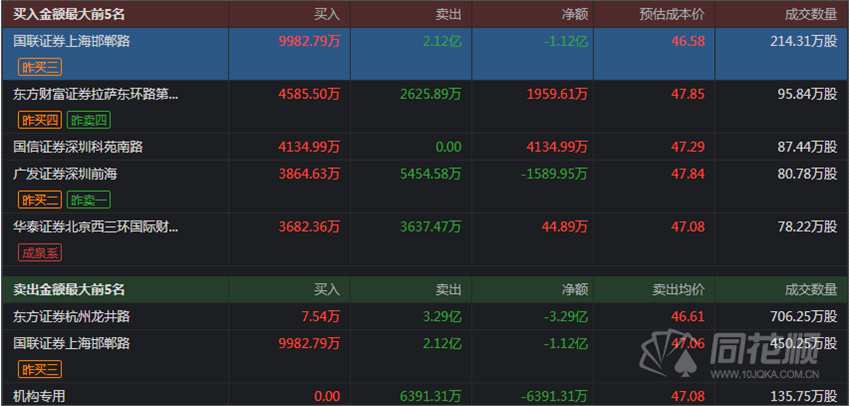Click 净额 column header in the sell top-5 table
Screen dimensions: 850x406
(575, 289)
